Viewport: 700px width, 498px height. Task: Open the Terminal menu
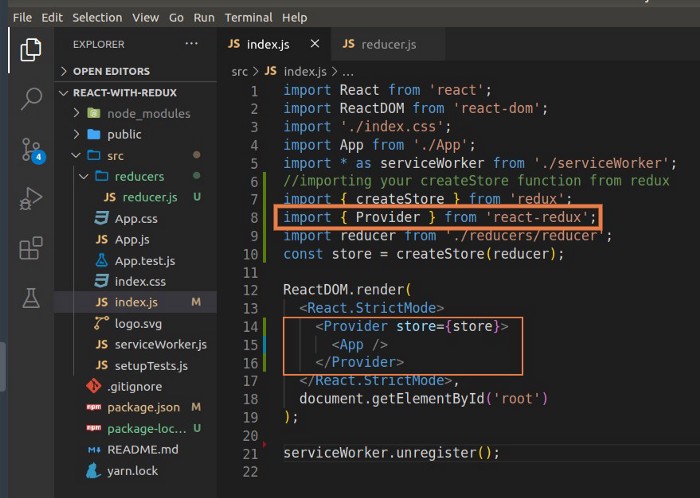[x=247, y=18]
